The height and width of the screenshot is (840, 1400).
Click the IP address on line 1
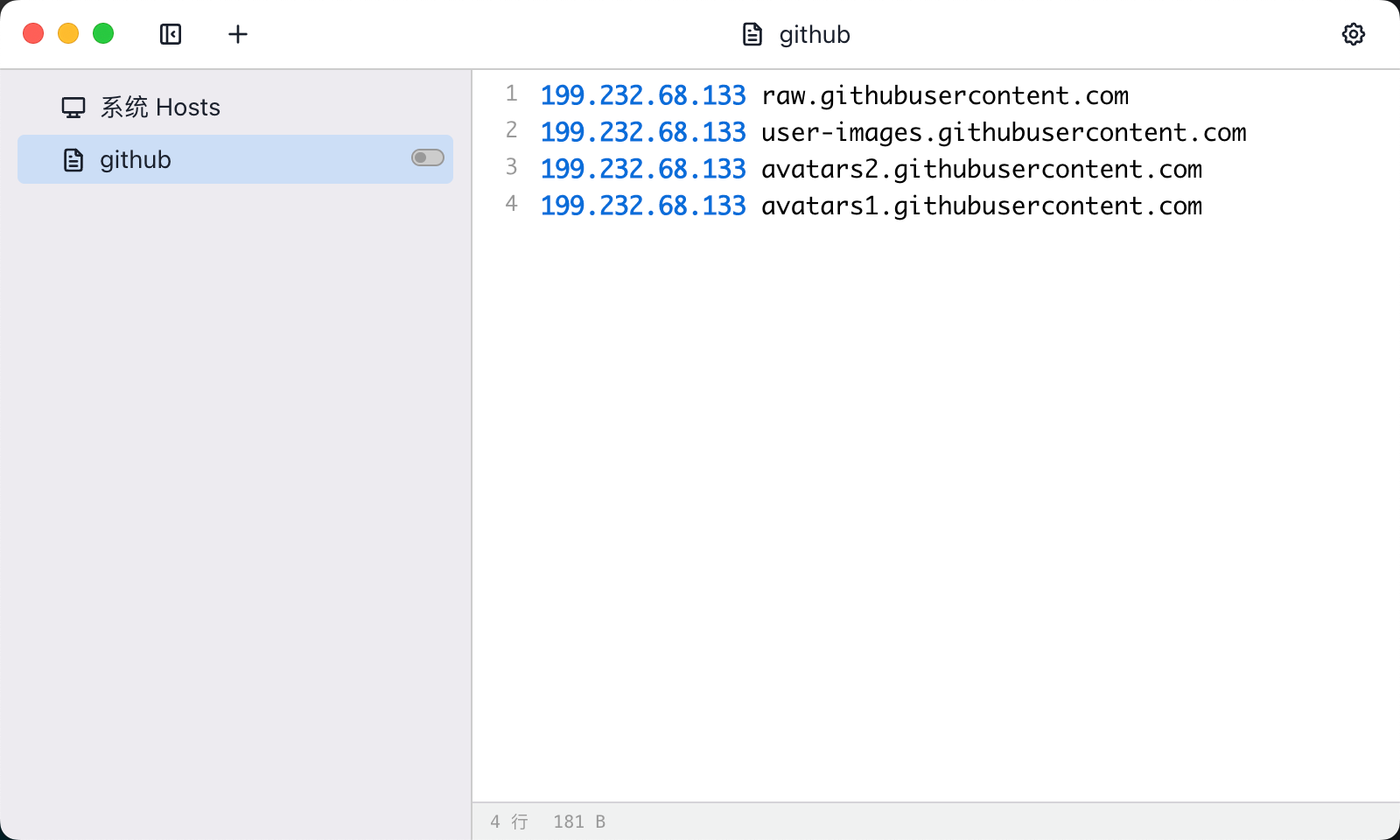pyautogui.click(x=643, y=95)
